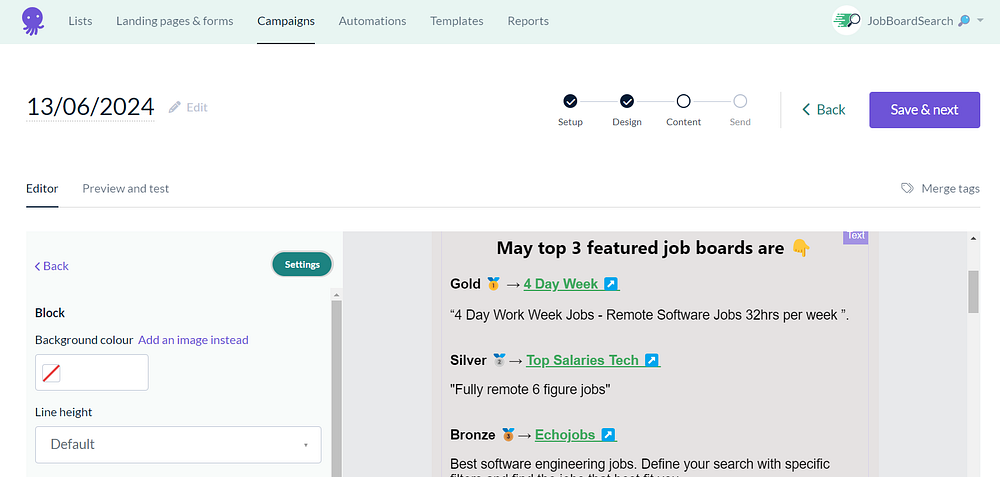
Task: Open the Line height Default dropdown
Action: (178, 444)
